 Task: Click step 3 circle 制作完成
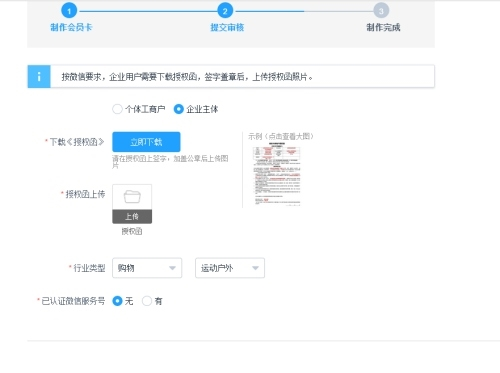(381, 11)
